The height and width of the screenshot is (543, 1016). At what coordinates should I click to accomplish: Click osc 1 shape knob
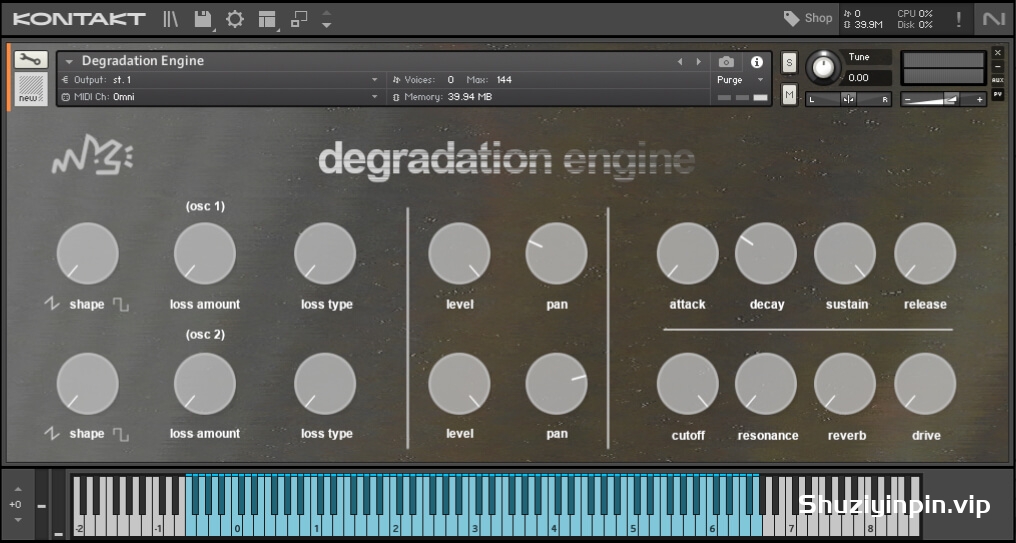pyautogui.click(x=87, y=253)
